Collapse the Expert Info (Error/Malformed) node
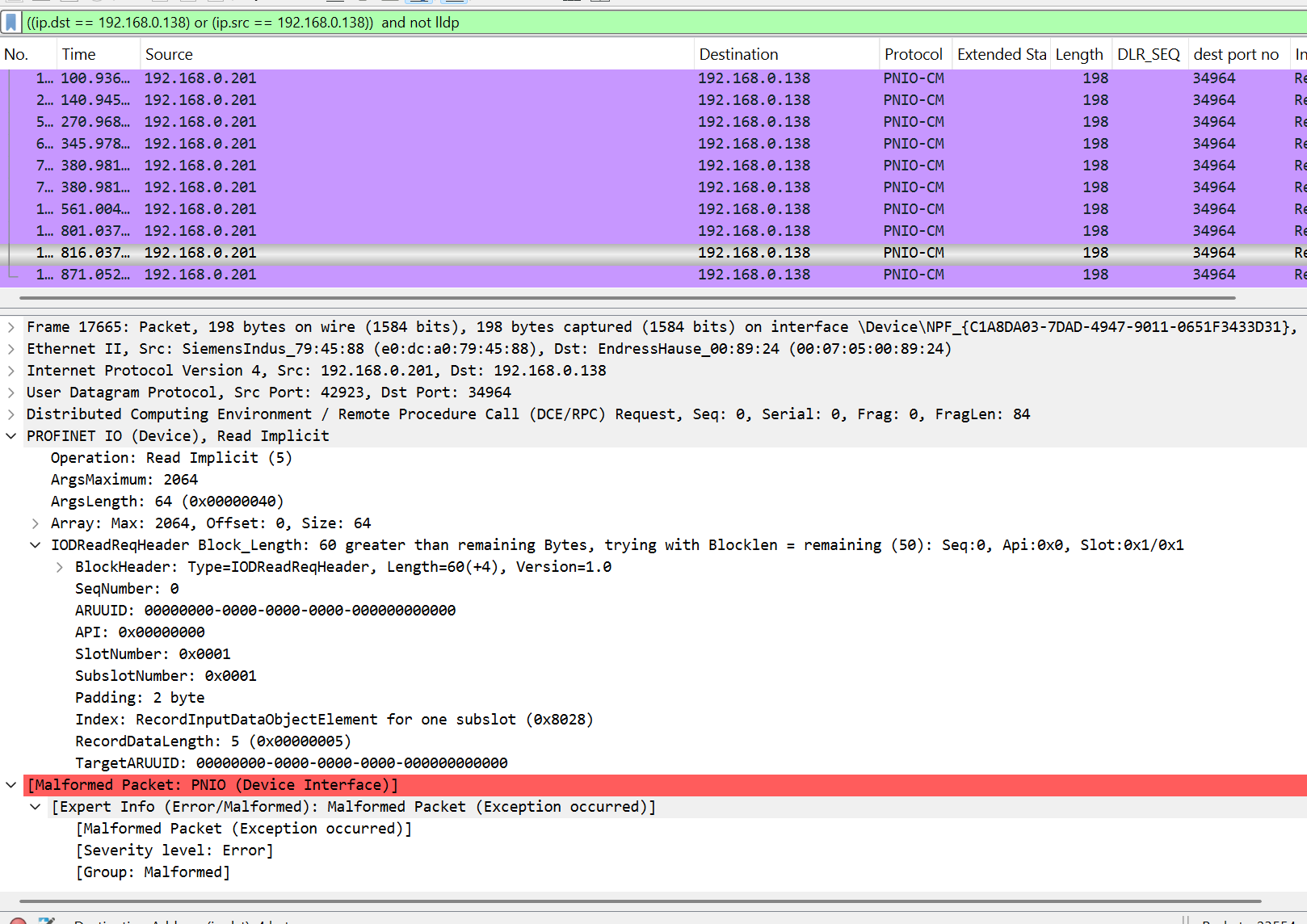Screen dimensions: 1307x924 point(36,807)
